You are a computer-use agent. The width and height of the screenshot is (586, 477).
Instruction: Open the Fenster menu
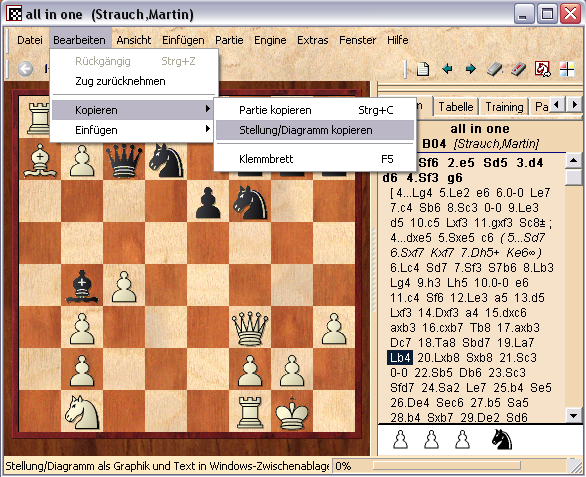click(357, 40)
